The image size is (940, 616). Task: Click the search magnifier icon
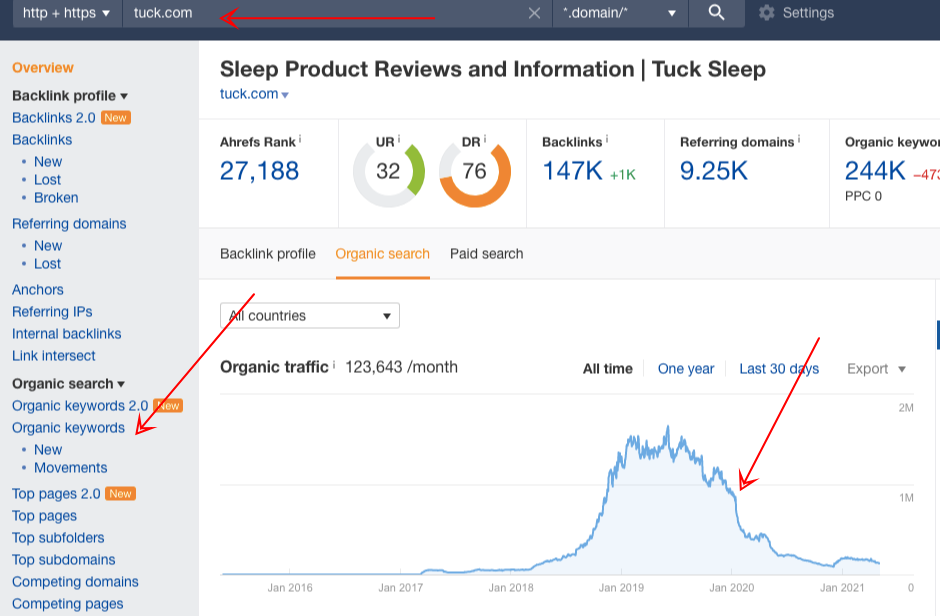click(716, 13)
